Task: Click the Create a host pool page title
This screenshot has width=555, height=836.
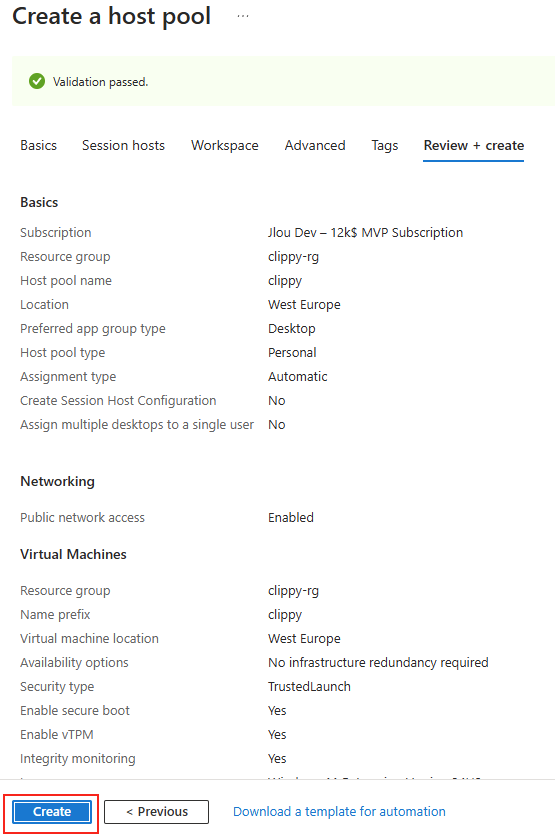Action: coord(111,16)
